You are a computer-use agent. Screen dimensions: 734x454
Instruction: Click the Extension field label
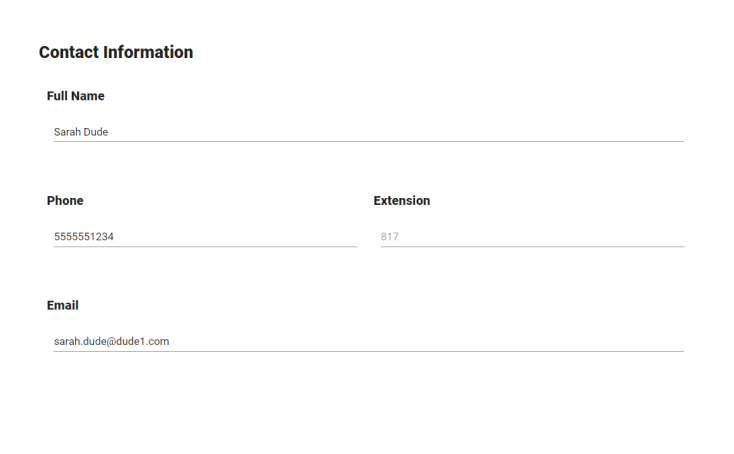[402, 201]
